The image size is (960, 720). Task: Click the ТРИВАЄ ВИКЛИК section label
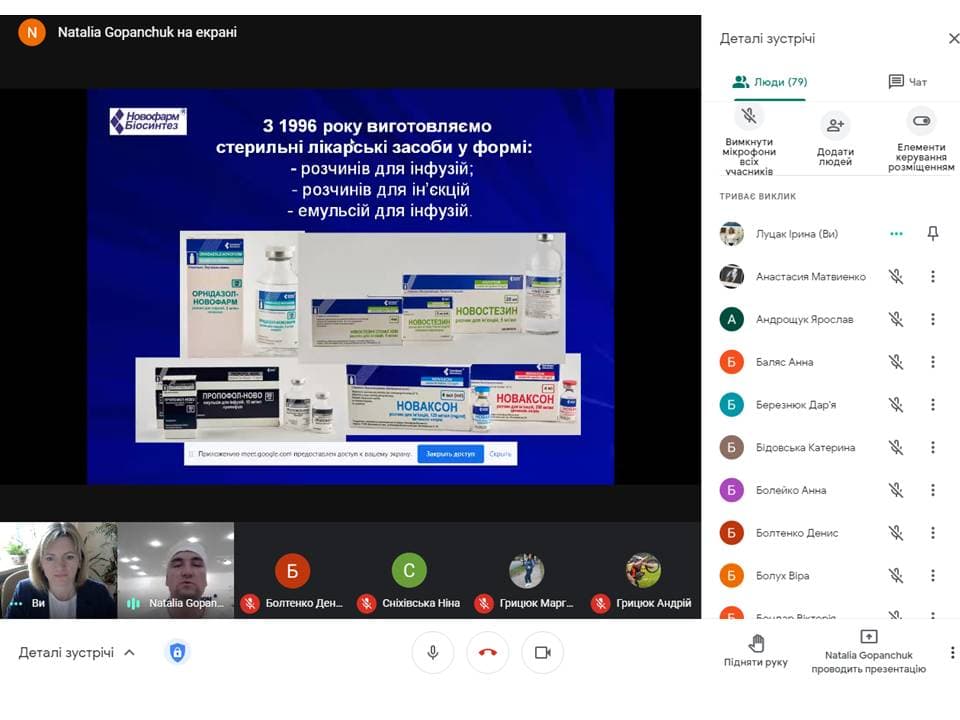pyautogui.click(x=757, y=197)
